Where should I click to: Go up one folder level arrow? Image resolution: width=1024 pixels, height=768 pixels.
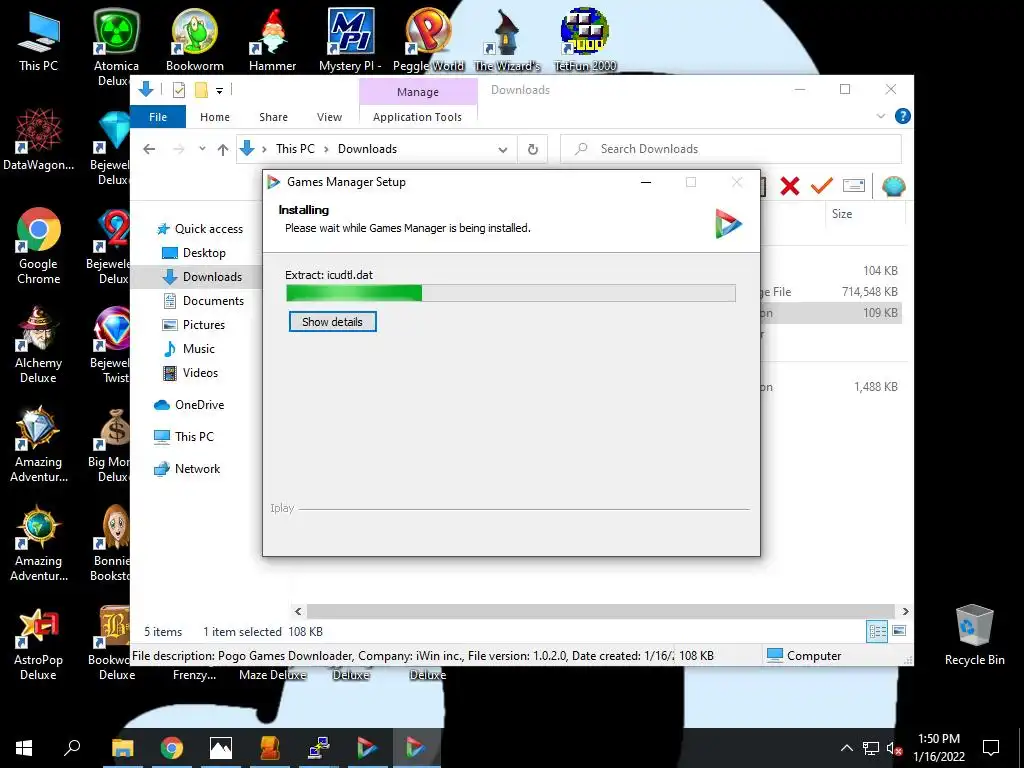pos(223,150)
